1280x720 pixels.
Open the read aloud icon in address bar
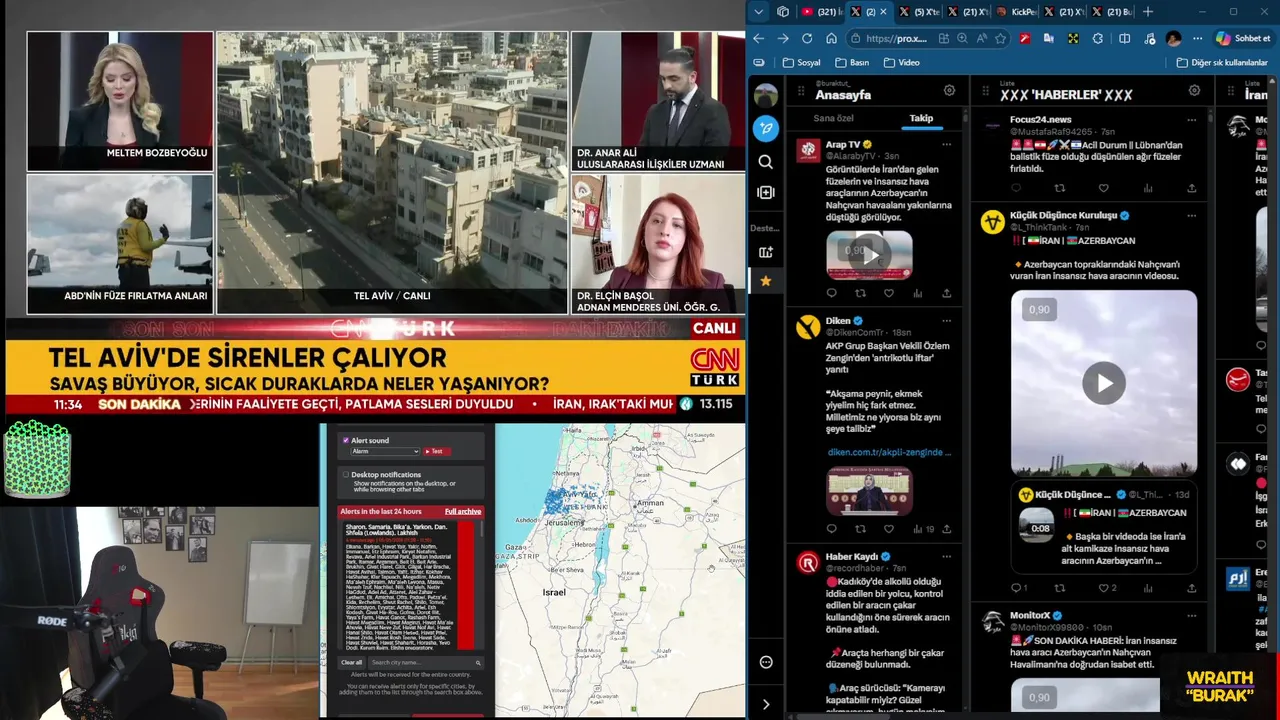coord(981,38)
